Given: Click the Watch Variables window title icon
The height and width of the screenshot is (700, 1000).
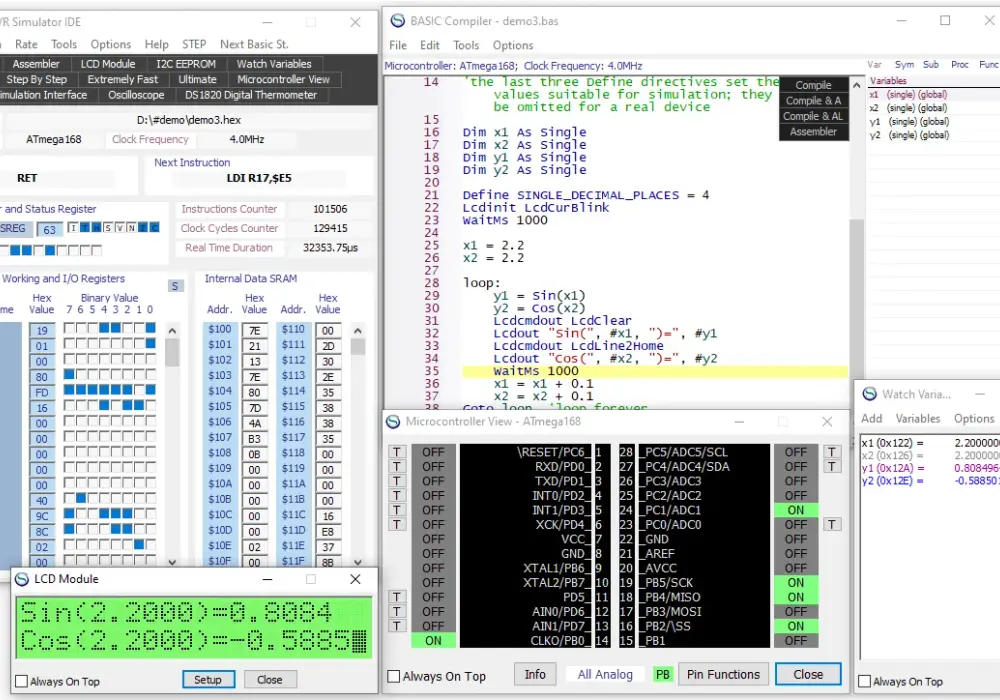Looking at the screenshot, I should (x=869, y=394).
